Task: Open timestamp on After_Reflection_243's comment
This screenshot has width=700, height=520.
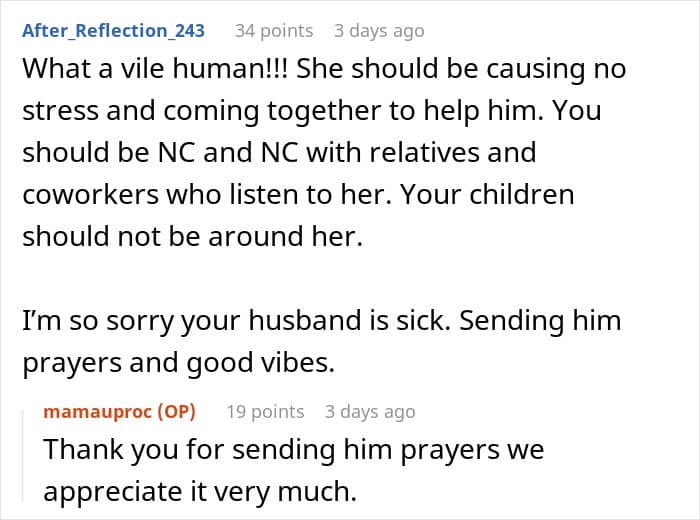Action: pos(379,31)
